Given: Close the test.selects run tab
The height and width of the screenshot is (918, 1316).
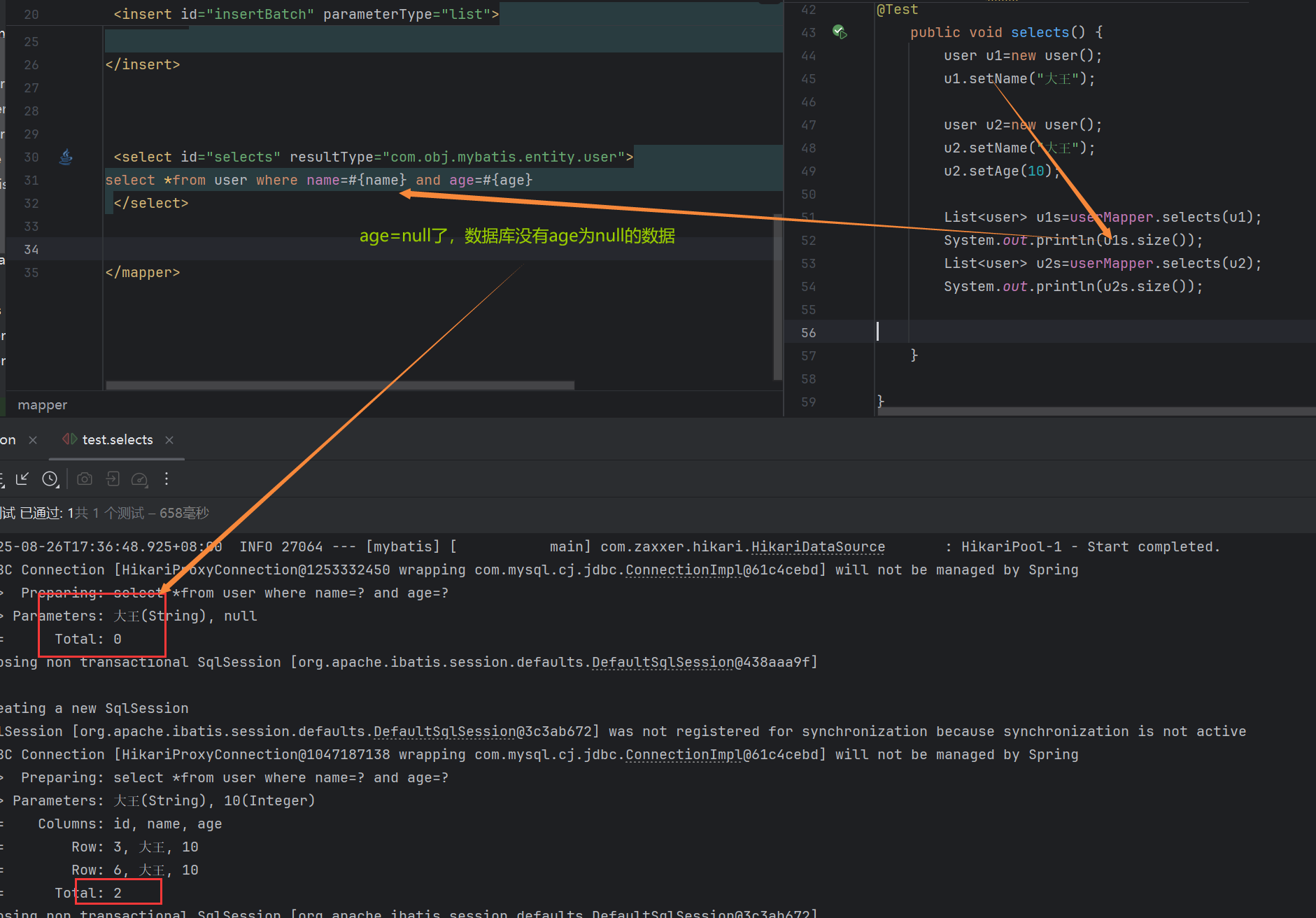Looking at the screenshot, I should [x=169, y=440].
